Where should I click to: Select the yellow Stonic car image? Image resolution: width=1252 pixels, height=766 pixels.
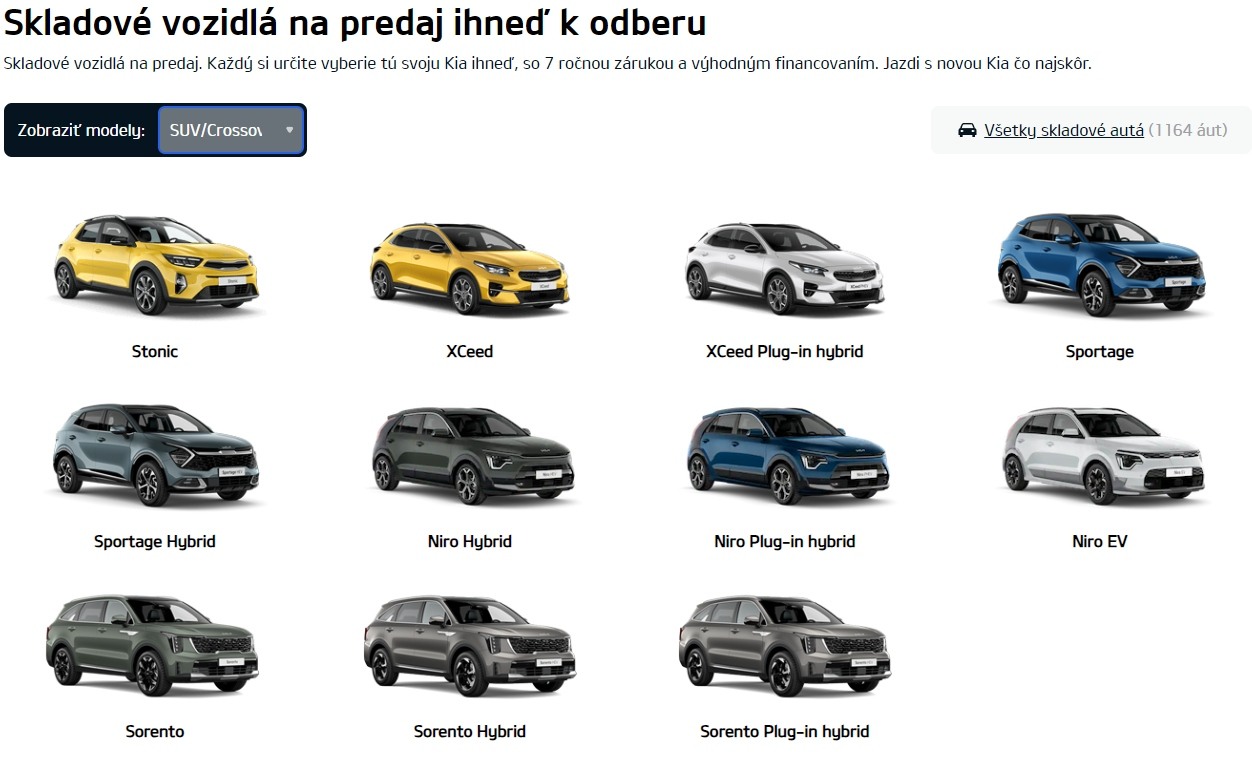[155, 265]
